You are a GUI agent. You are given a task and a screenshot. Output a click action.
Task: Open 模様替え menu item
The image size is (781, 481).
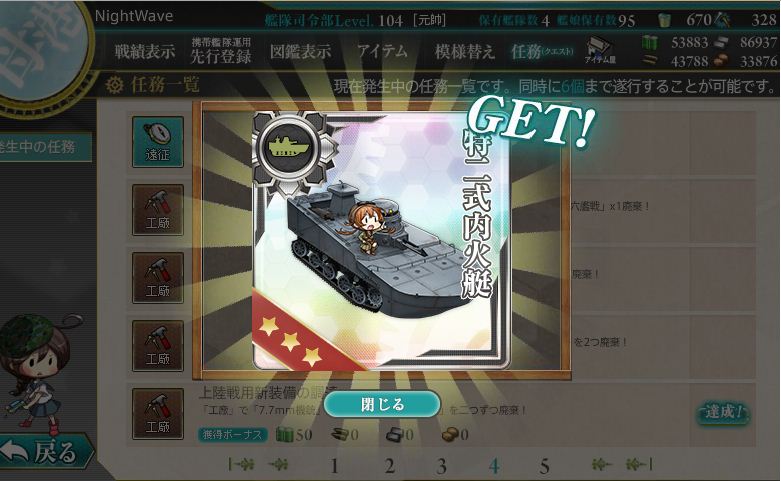coord(465,51)
